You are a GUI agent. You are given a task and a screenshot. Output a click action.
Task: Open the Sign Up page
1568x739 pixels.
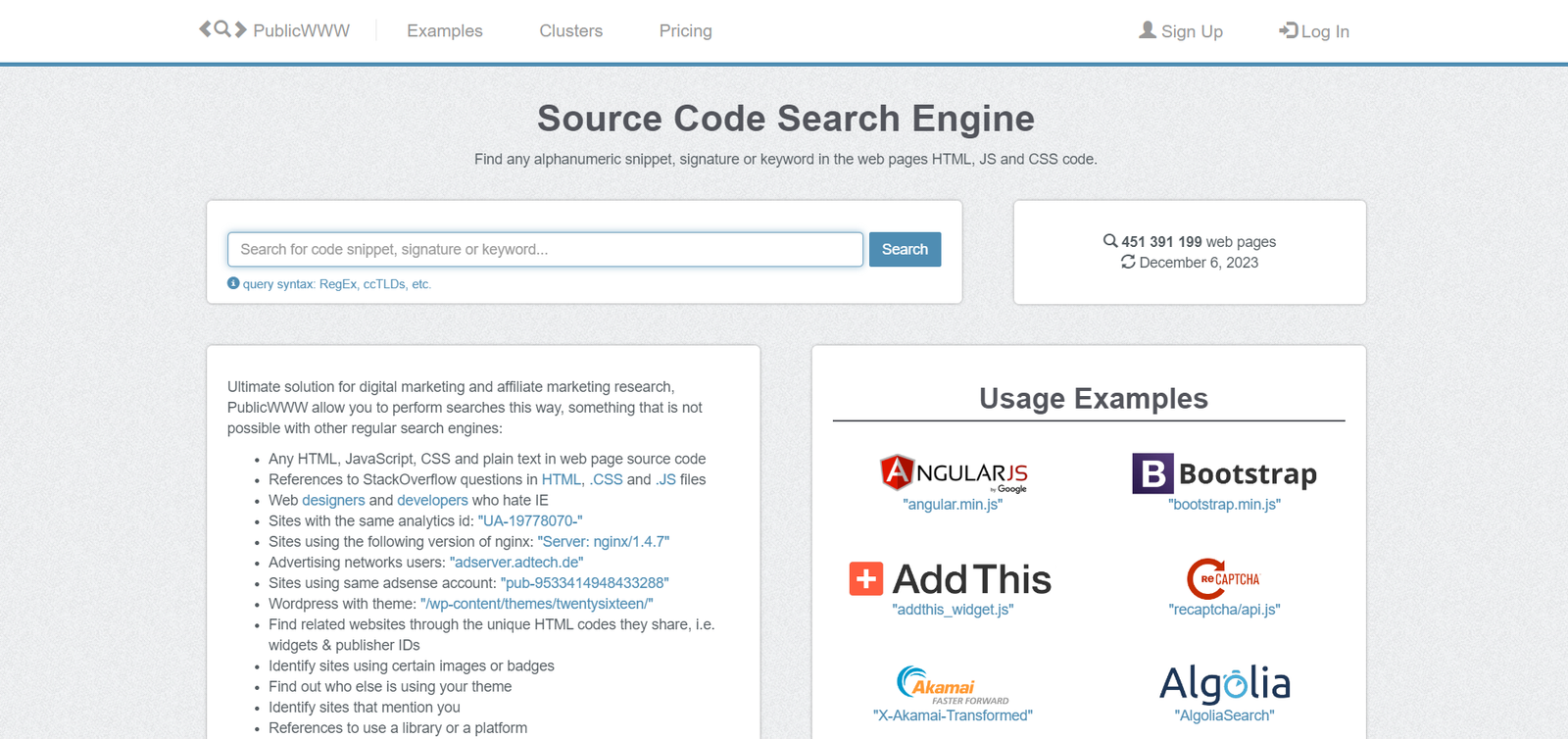coord(1181,31)
